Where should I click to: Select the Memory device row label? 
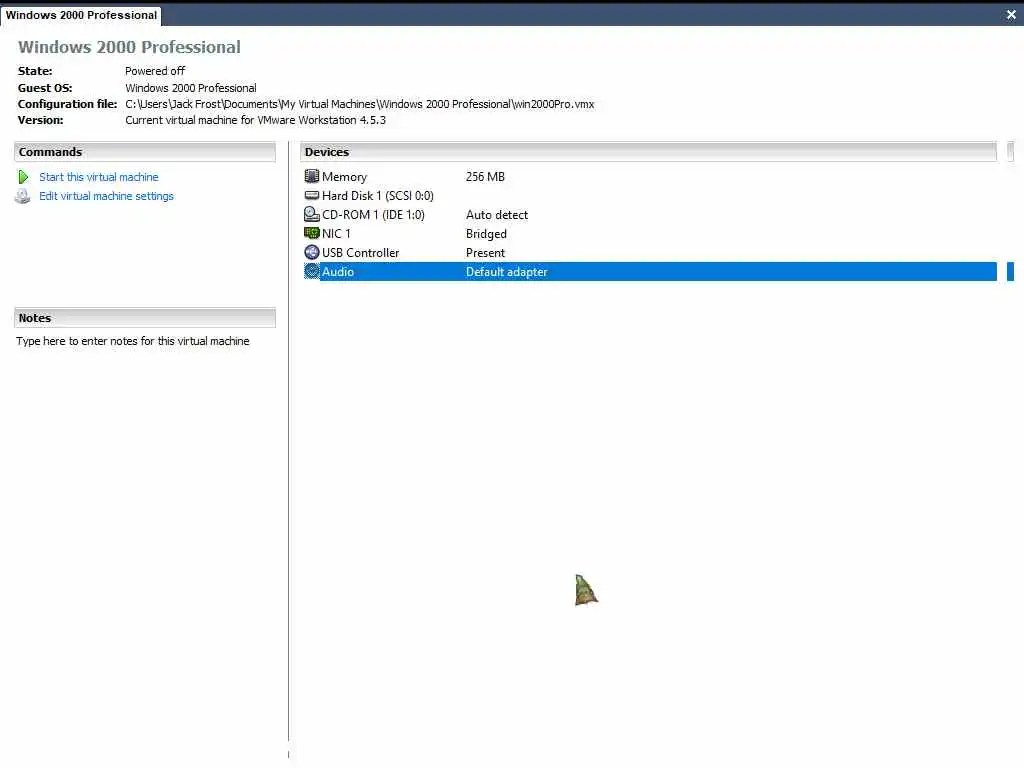pos(344,177)
